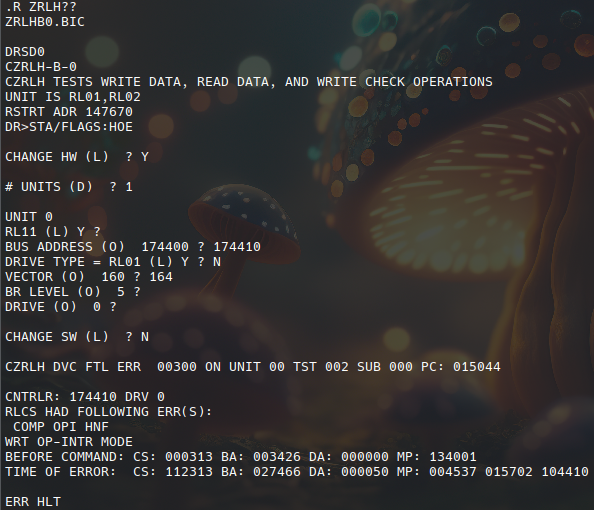Click the vector value 164
The height and width of the screenshot is (510, 594).
click(161, 277)
